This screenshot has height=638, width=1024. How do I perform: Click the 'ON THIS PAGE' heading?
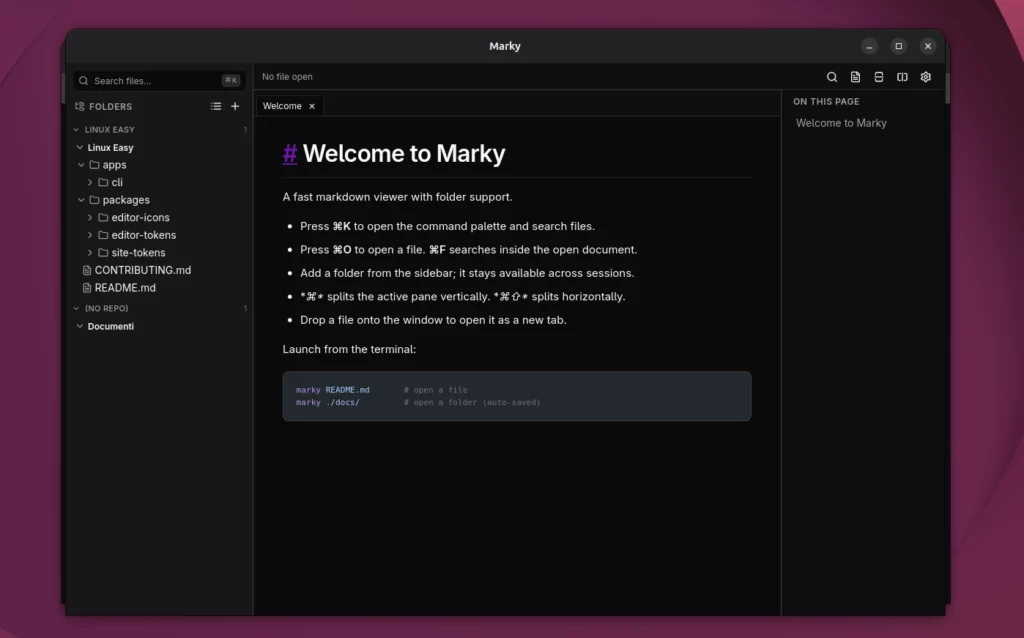(x=826, y=102)
